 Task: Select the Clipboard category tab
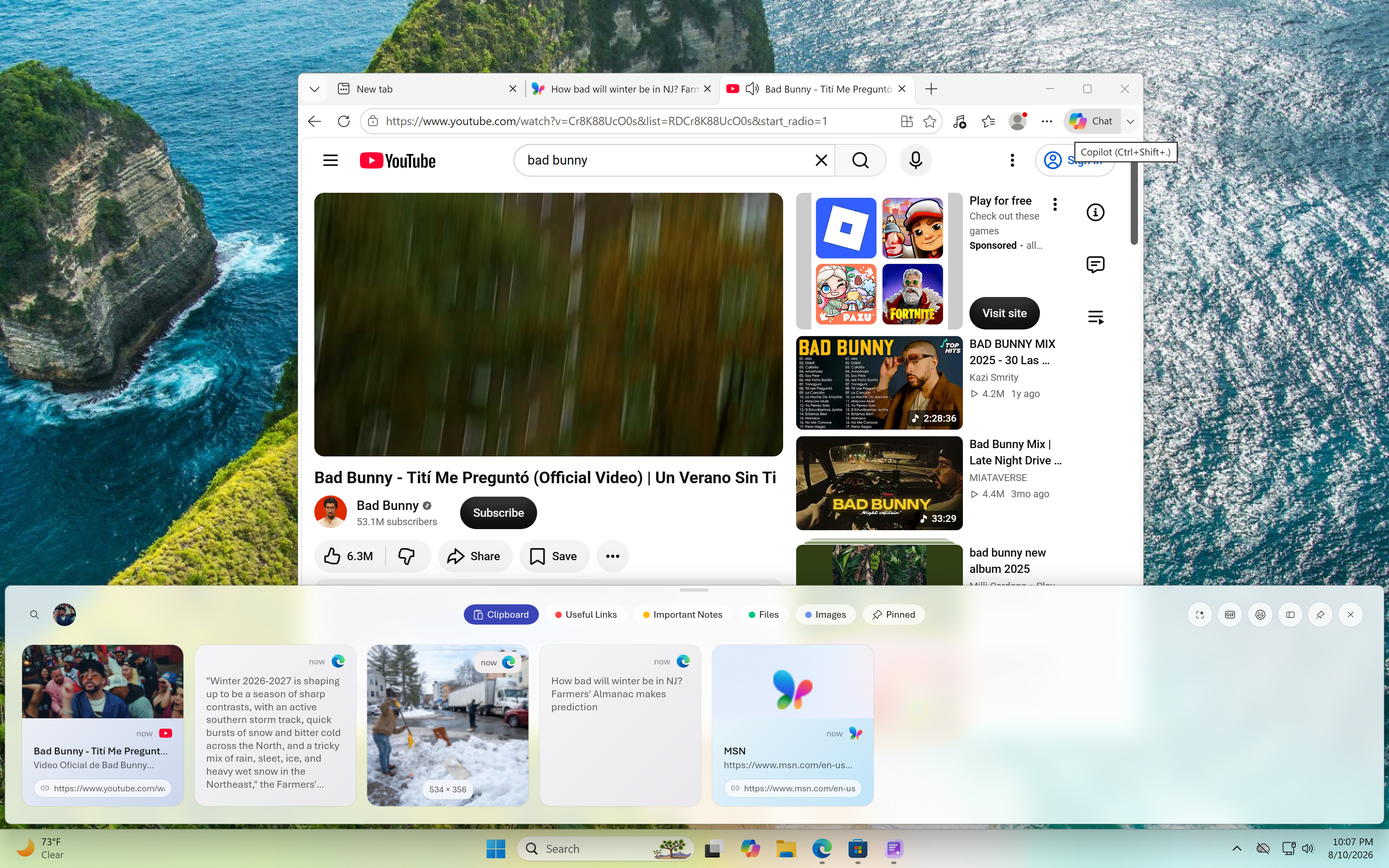[501, 615]
